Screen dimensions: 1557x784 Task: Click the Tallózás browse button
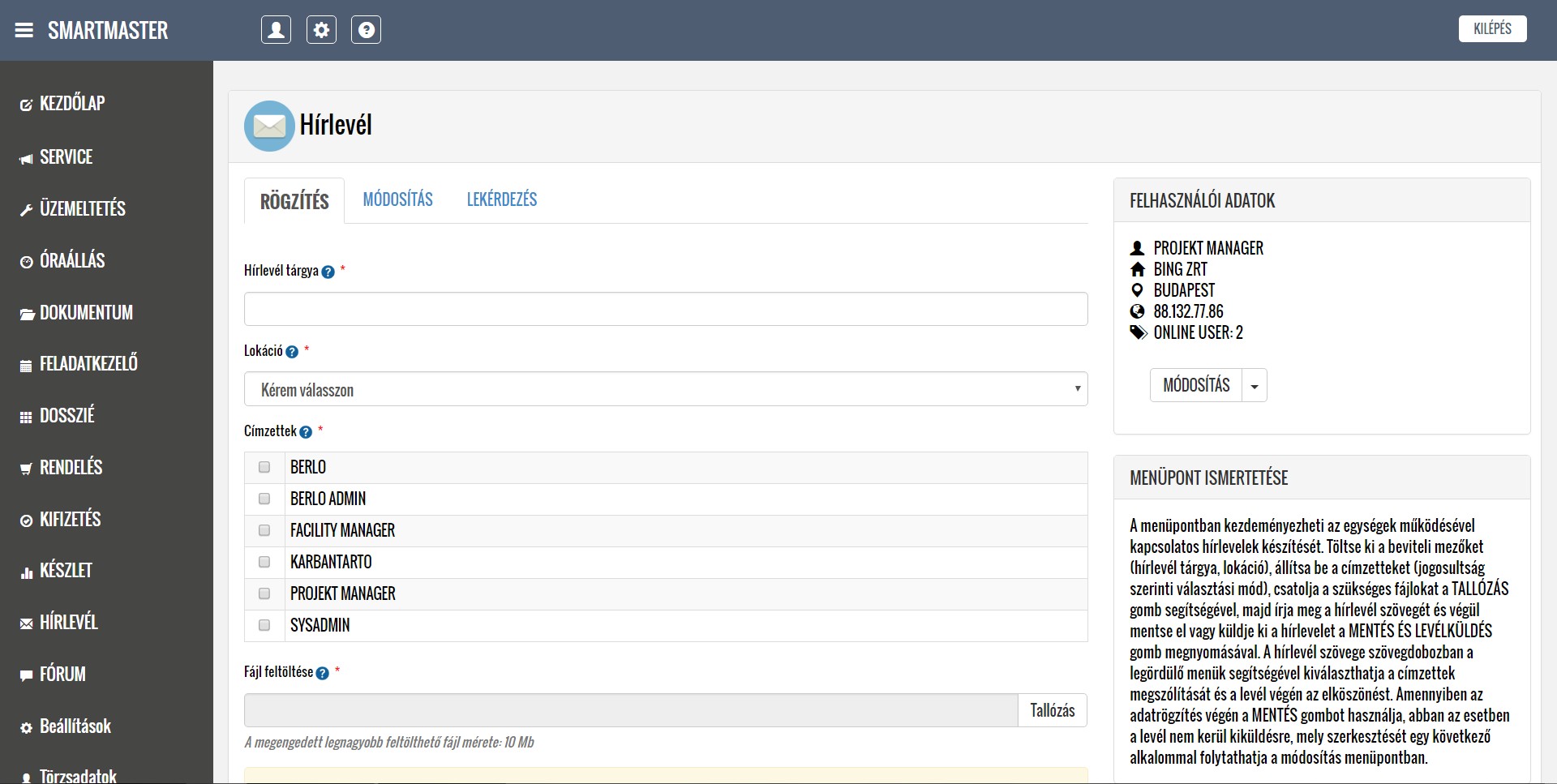point(1052,710)
